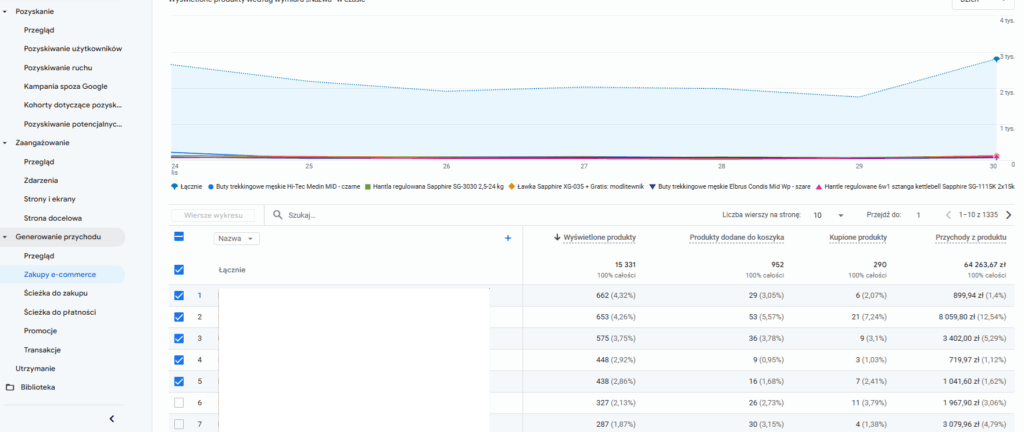Click the blue deselect-all rows box
The image size is (1024, 432).
click(179, 237)
